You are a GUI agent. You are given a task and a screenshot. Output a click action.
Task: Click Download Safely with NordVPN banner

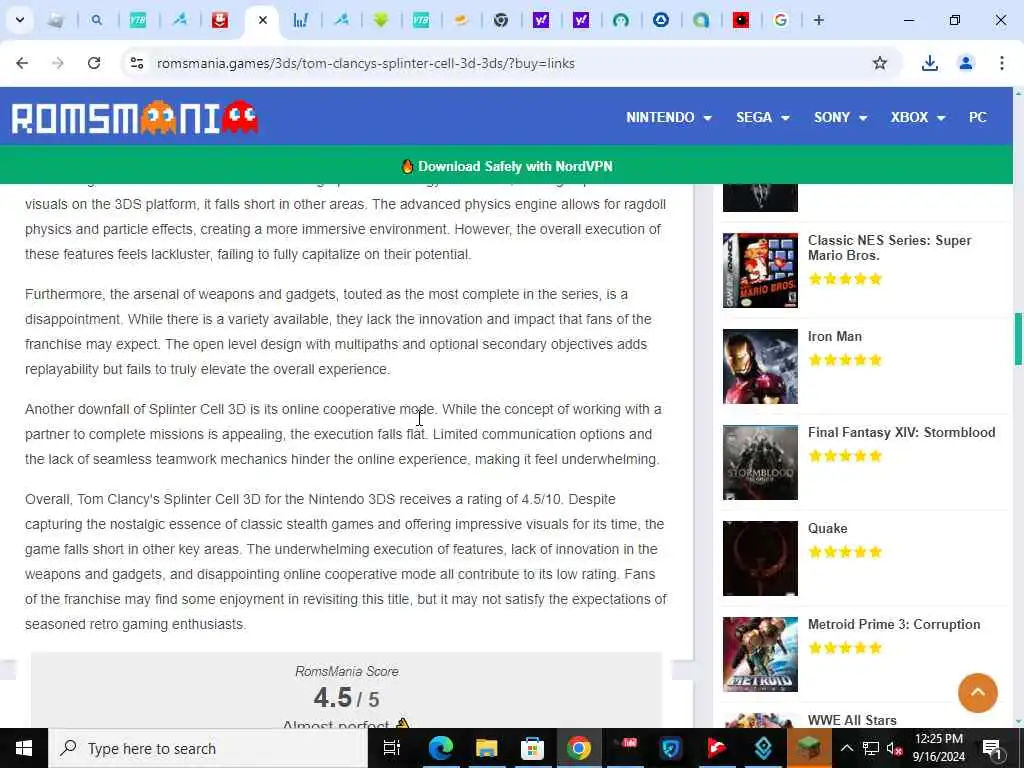[507, 167]
